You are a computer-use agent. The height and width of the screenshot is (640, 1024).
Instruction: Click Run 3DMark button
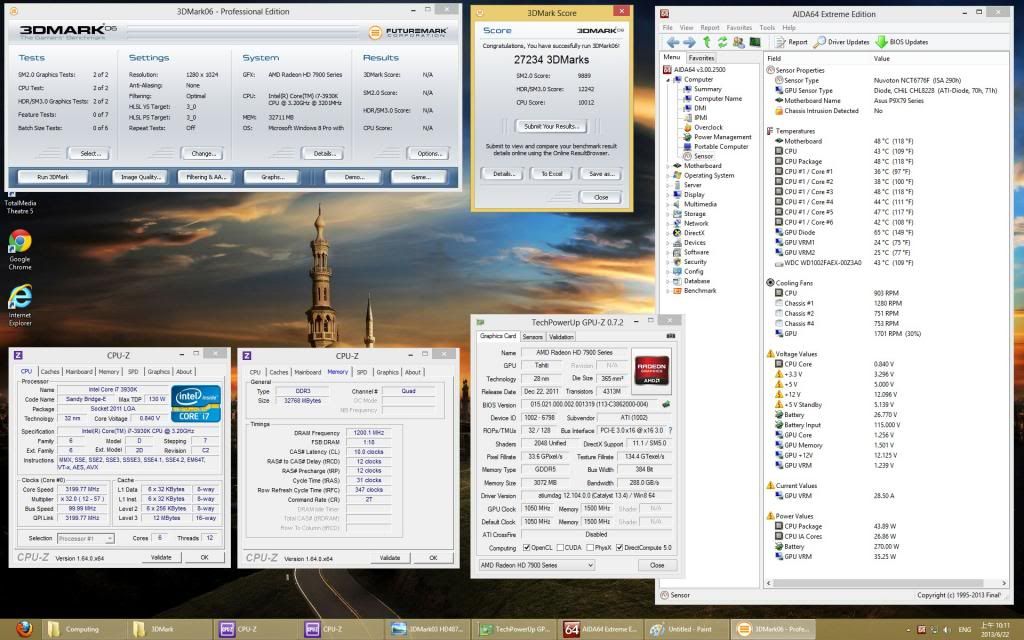[53, 177]
